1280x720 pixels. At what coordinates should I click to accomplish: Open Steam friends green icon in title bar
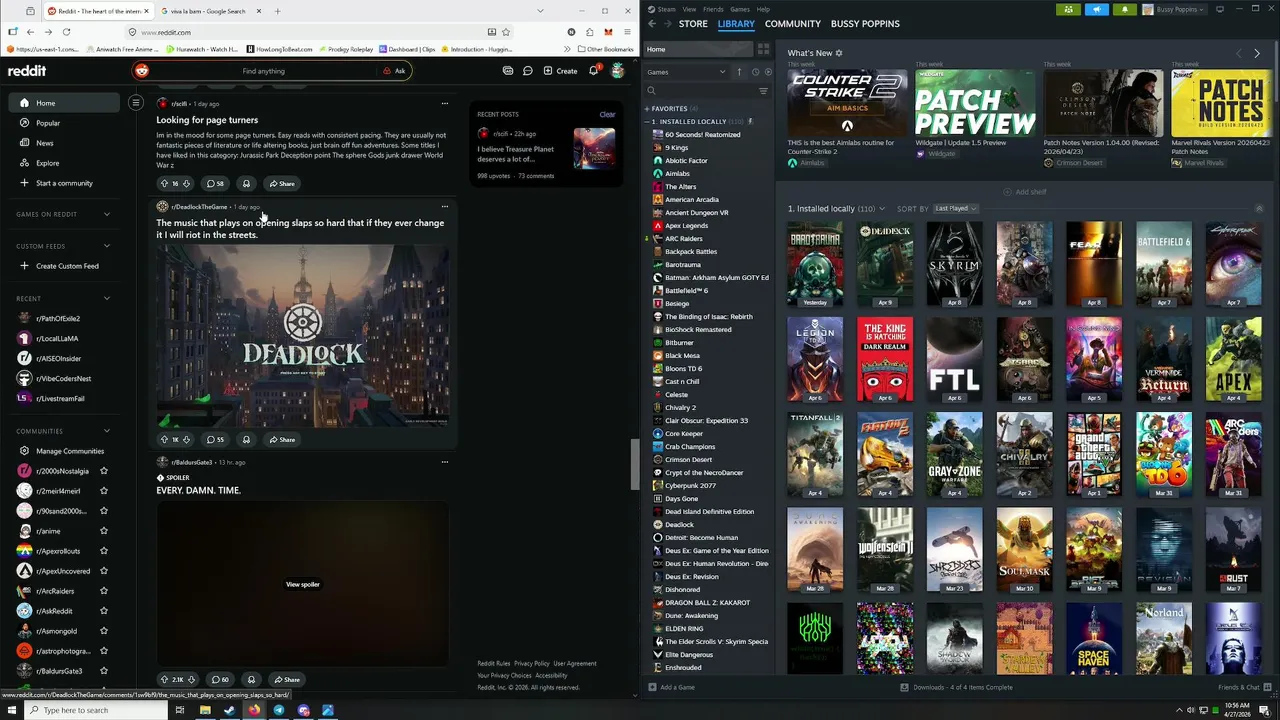tap(1068, 9)
